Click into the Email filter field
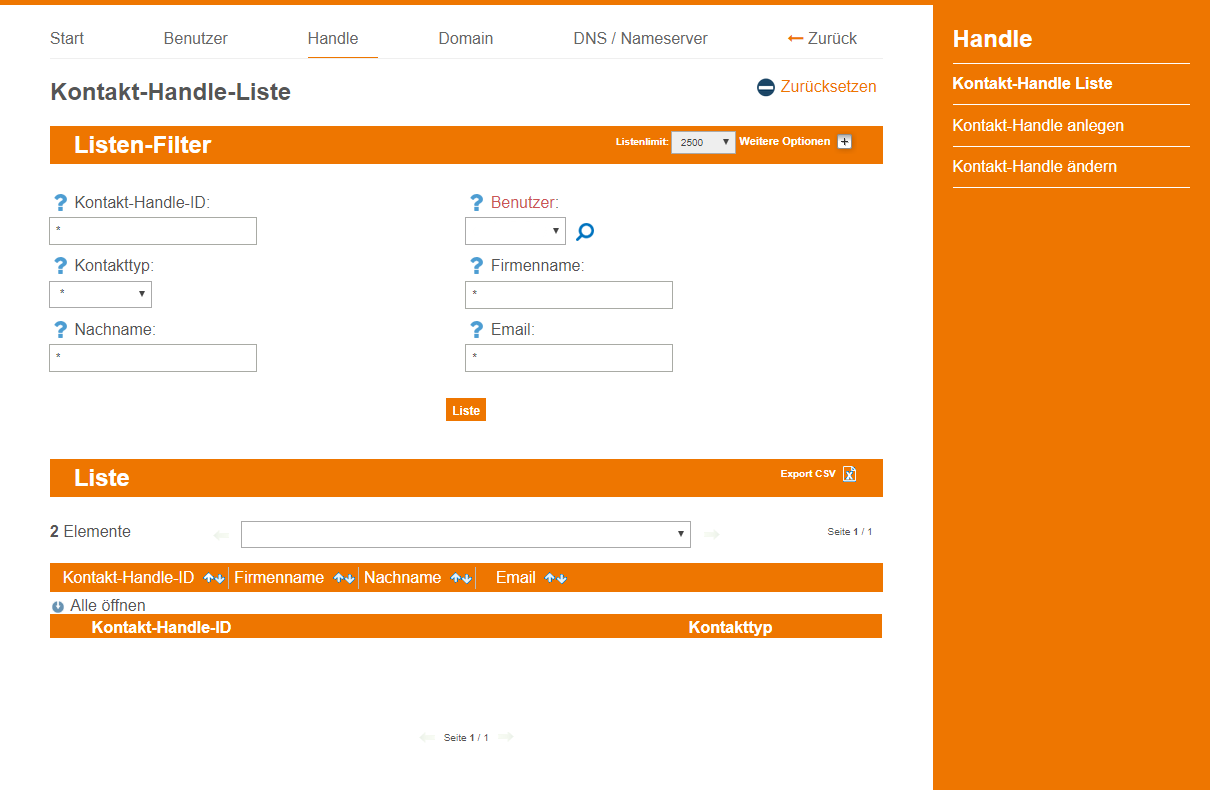Screen dimensions: 1210x790 point(568,358)
